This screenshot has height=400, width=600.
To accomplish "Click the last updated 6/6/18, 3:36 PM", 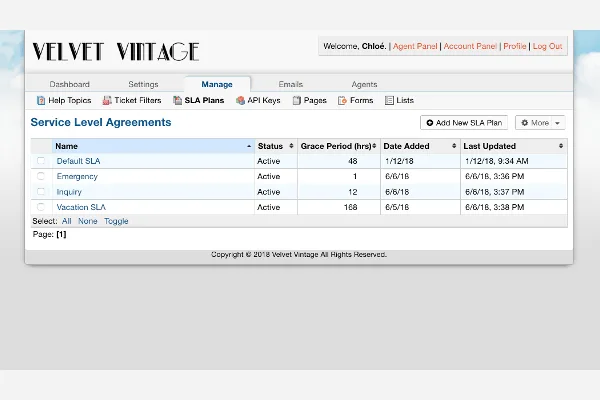I will [494, 176].
